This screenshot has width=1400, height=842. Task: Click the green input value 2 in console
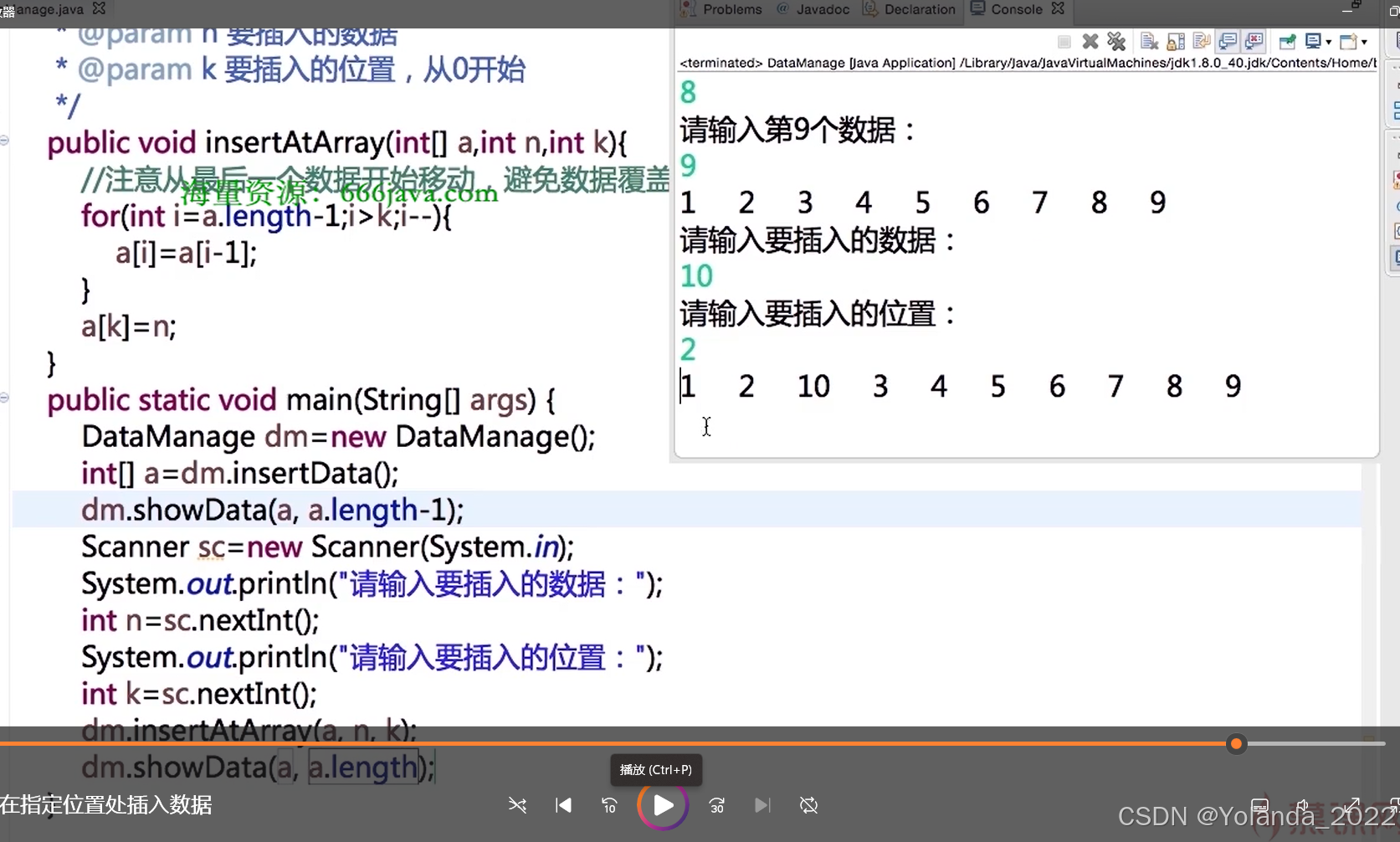688,349
